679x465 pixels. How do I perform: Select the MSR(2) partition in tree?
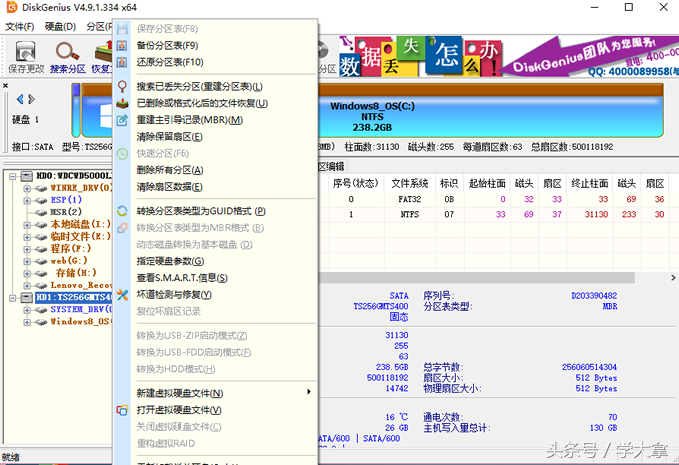pos(66,212)
